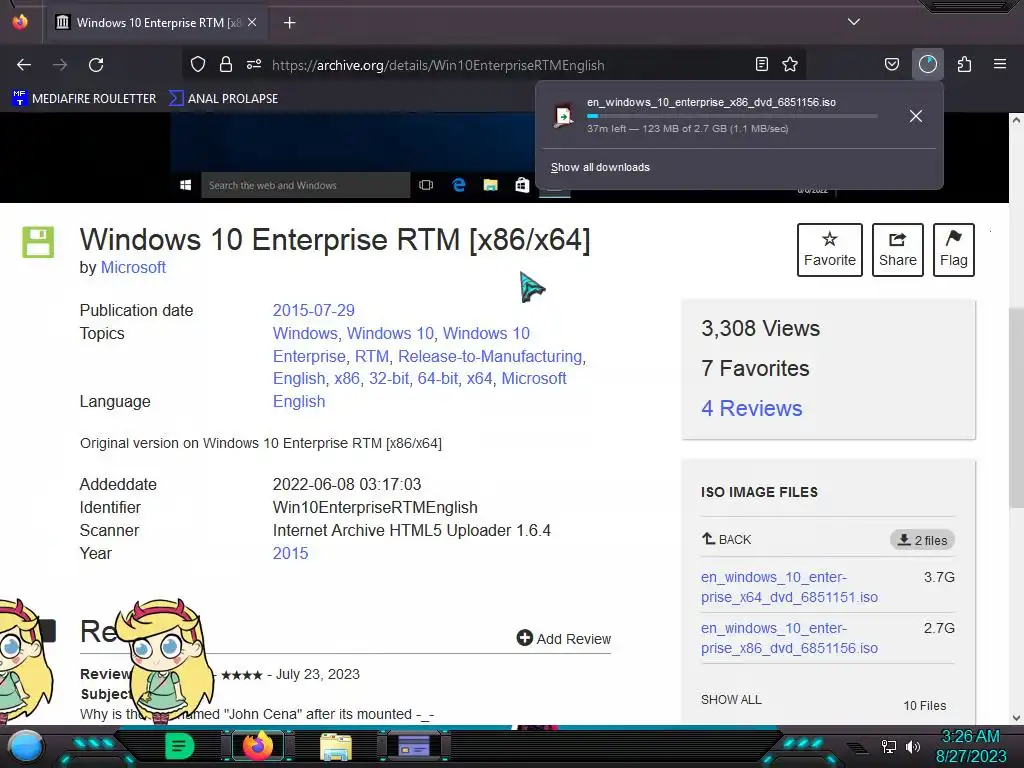Open the window app in taskbar
This screenshot has width=1024, height=768.
pos(413,746)
